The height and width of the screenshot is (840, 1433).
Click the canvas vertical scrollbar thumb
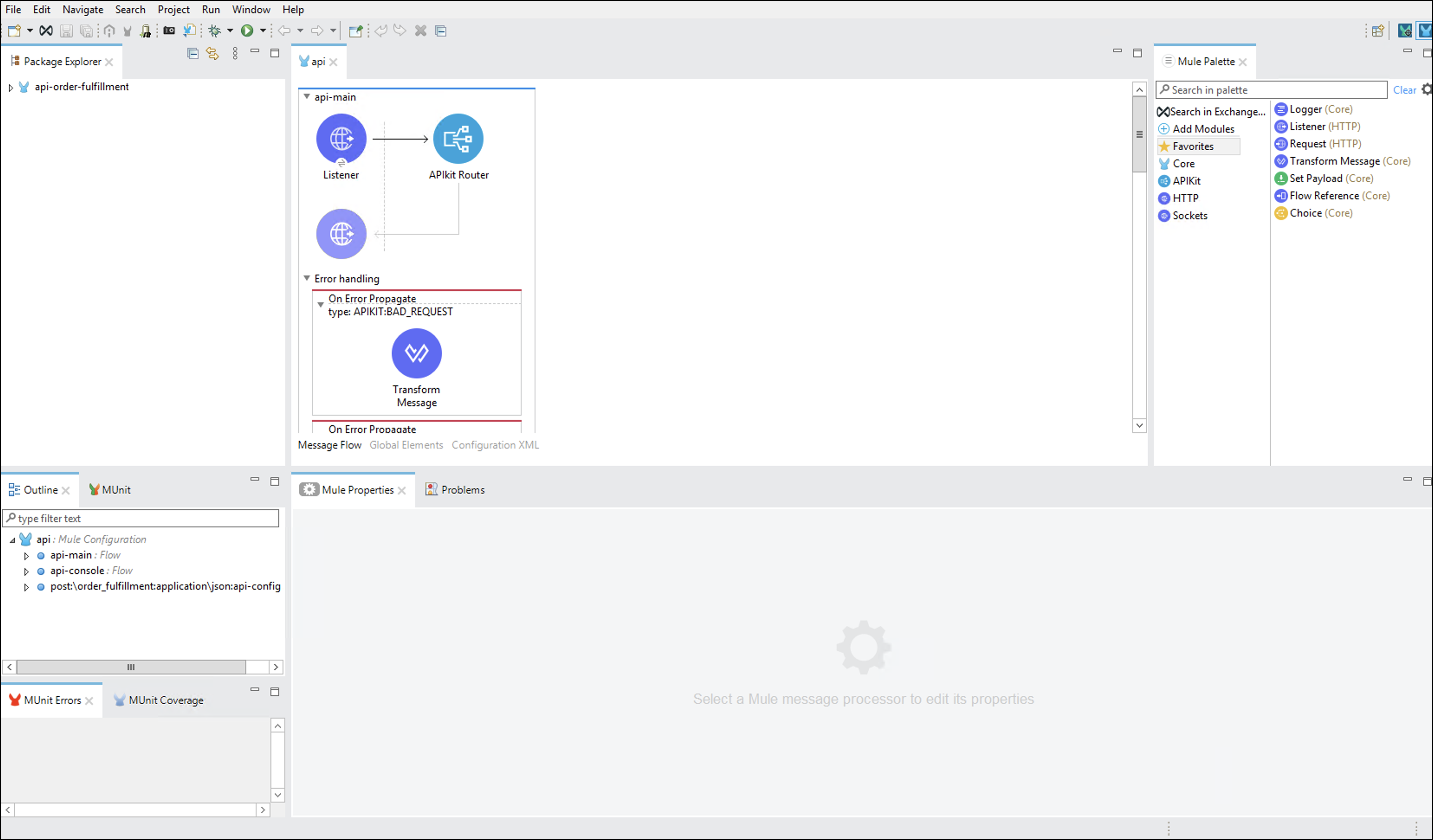point(1139,134)
